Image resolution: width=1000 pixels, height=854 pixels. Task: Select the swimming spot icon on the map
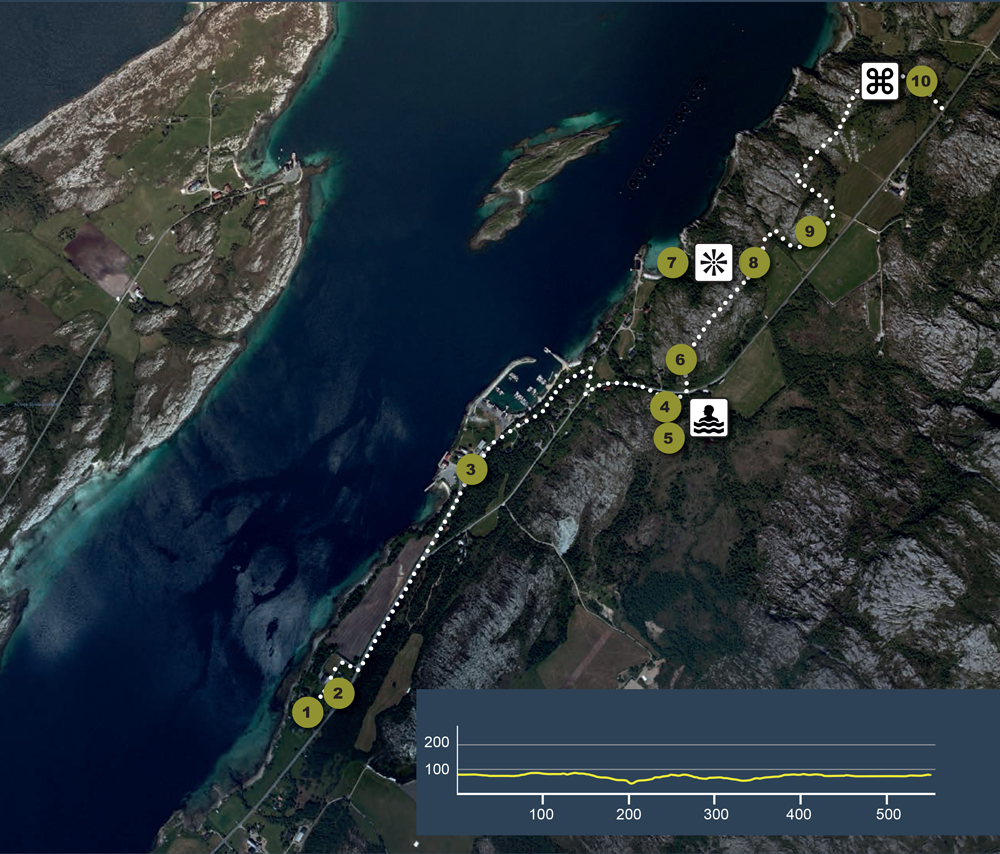pos(710,416)
